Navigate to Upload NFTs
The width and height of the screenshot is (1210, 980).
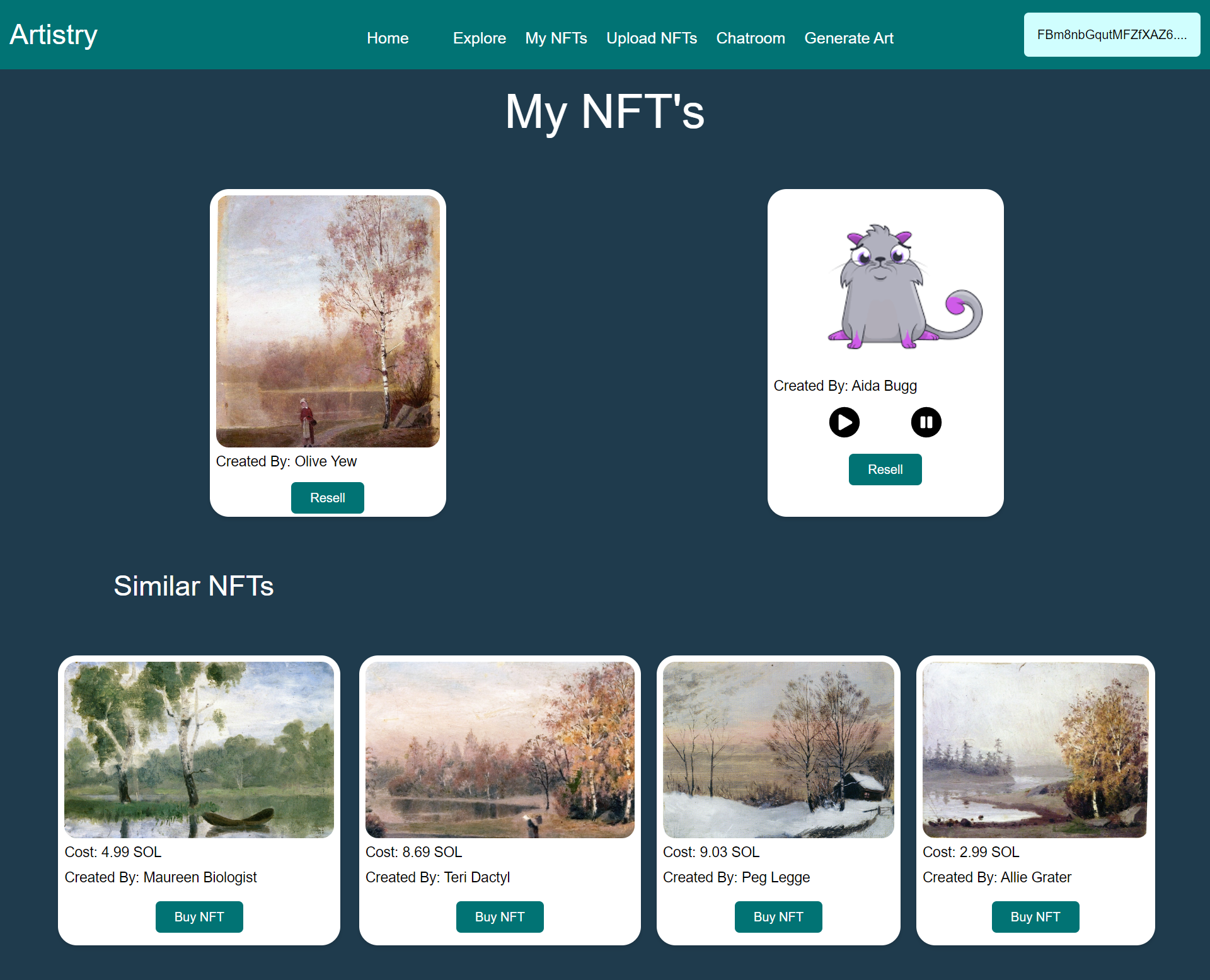click(651, 38)
